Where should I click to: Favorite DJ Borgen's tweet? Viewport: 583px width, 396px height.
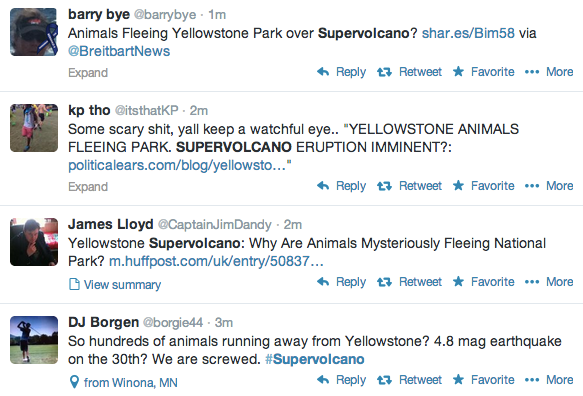point(483,380)
